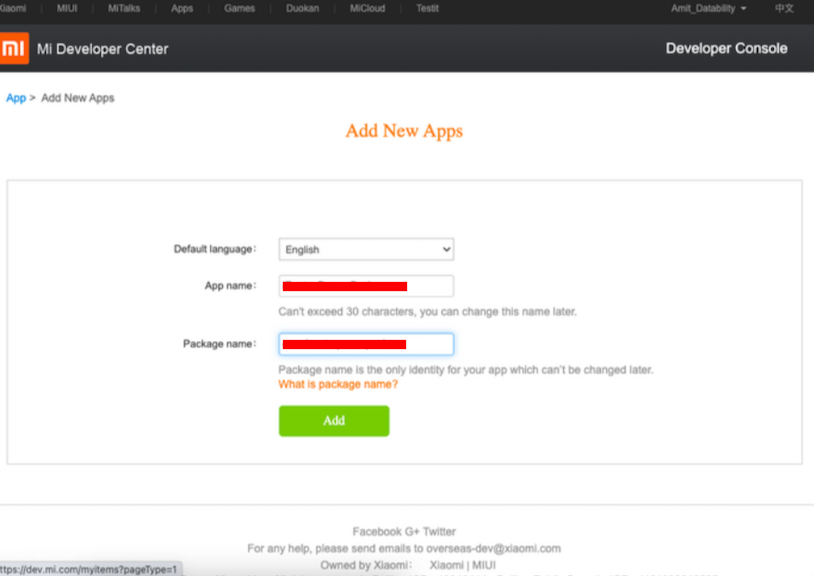
Task: Open MiCloud top nav link
Action: point(368,8)
